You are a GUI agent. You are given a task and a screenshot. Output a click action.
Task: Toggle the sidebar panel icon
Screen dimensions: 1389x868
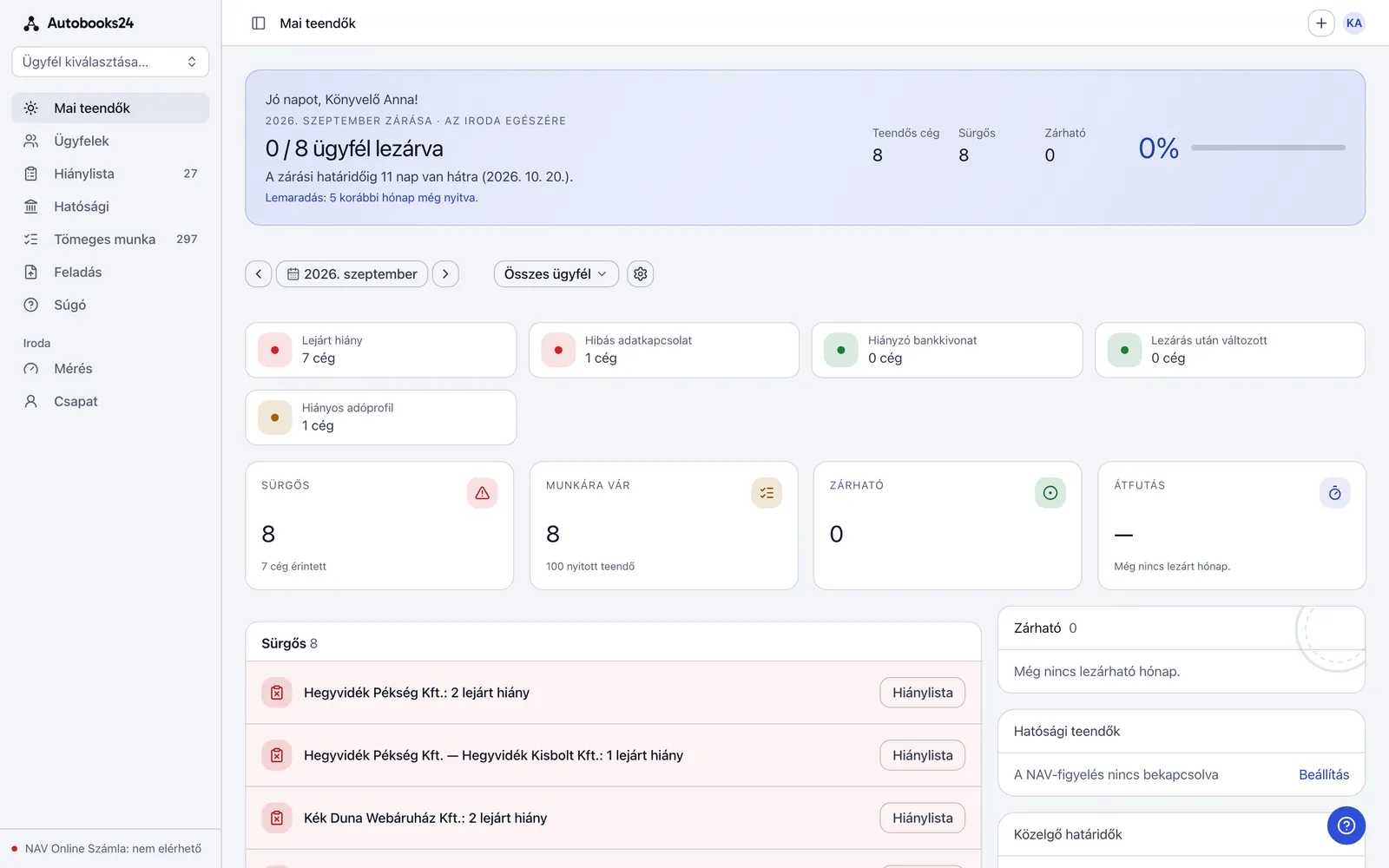click(258, 23)
